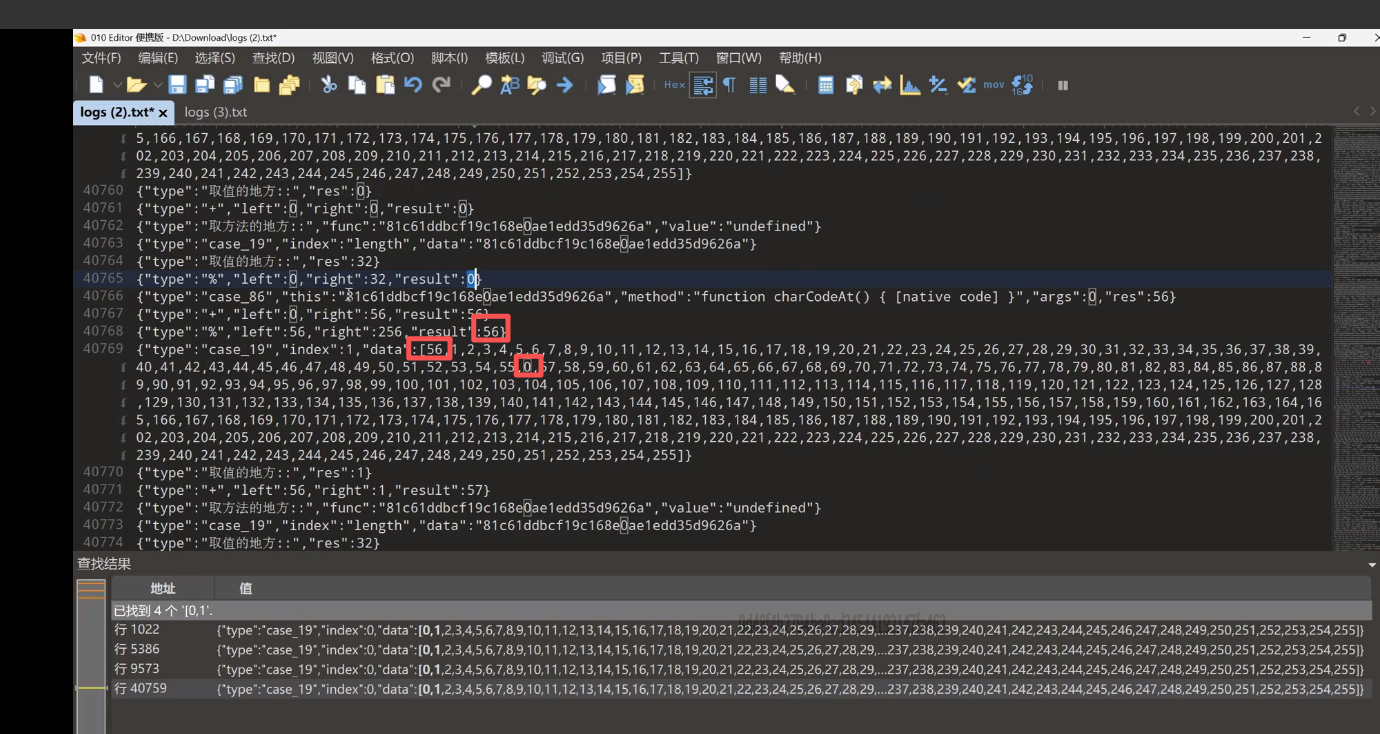
Task: Click the Open folder icon
Action: click(136, 85)
